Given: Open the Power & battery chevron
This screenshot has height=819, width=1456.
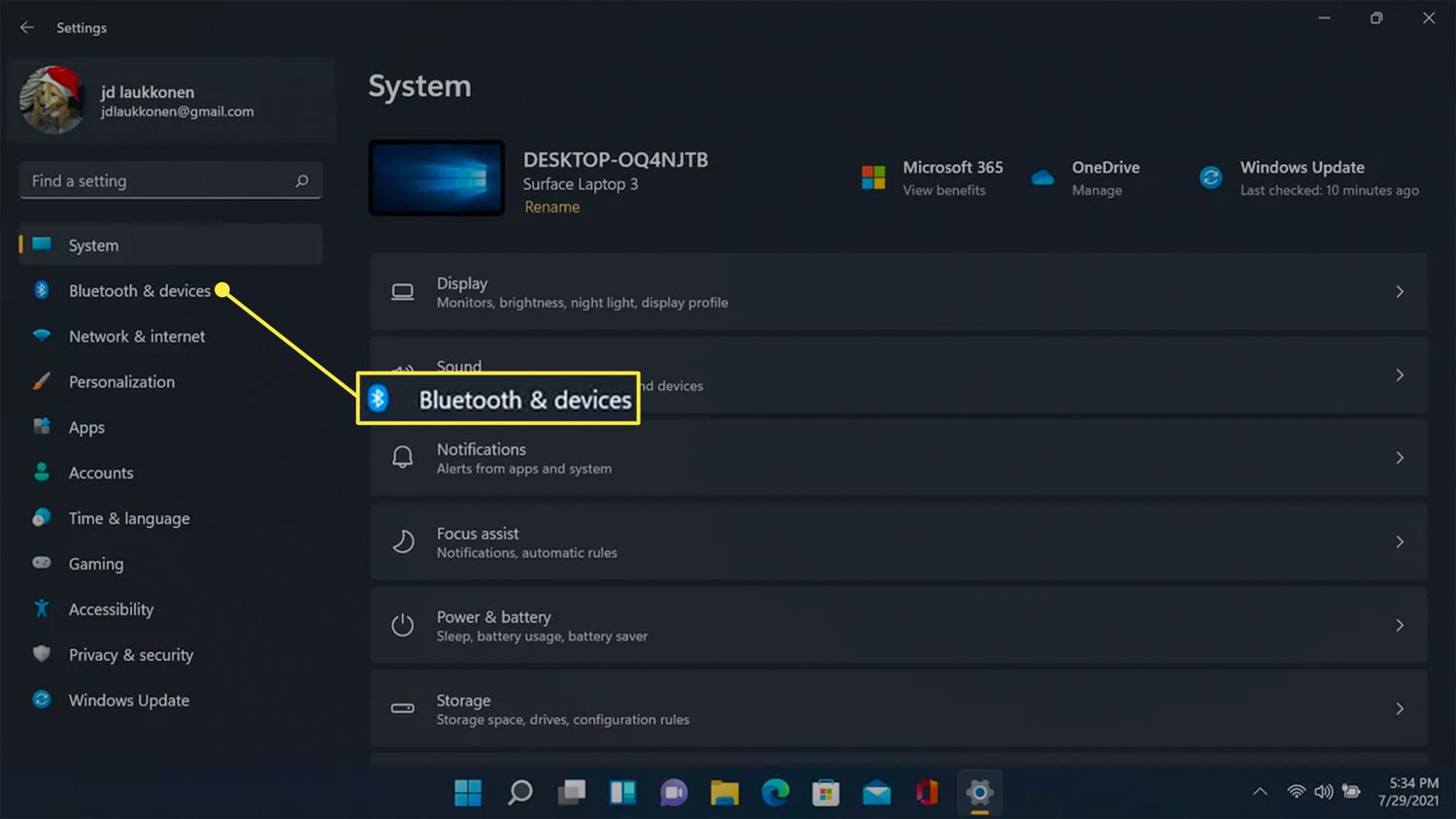Looking at the screenshot, I should click(x=1399, y=626).
